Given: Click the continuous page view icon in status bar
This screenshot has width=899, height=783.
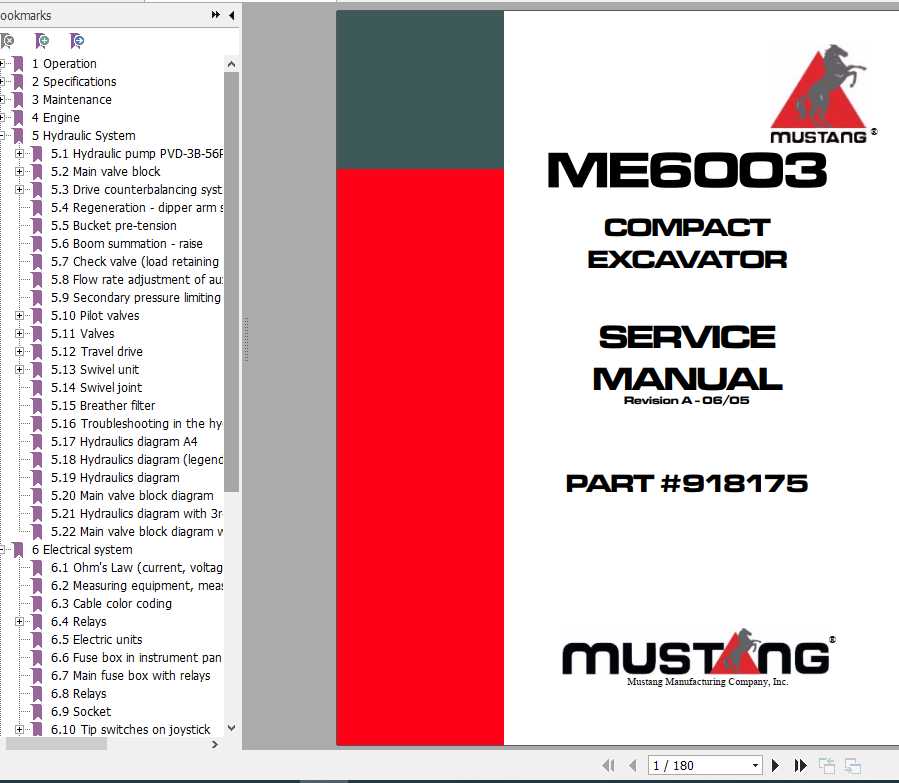Looking at the screenshot, I should coord(853,765).
